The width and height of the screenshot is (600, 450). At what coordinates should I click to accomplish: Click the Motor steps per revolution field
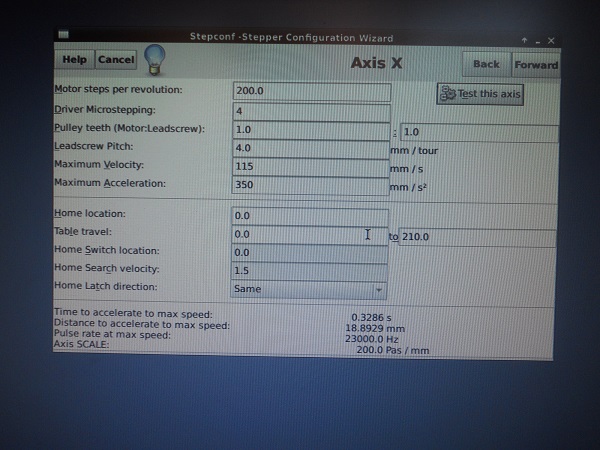point(311,91)
